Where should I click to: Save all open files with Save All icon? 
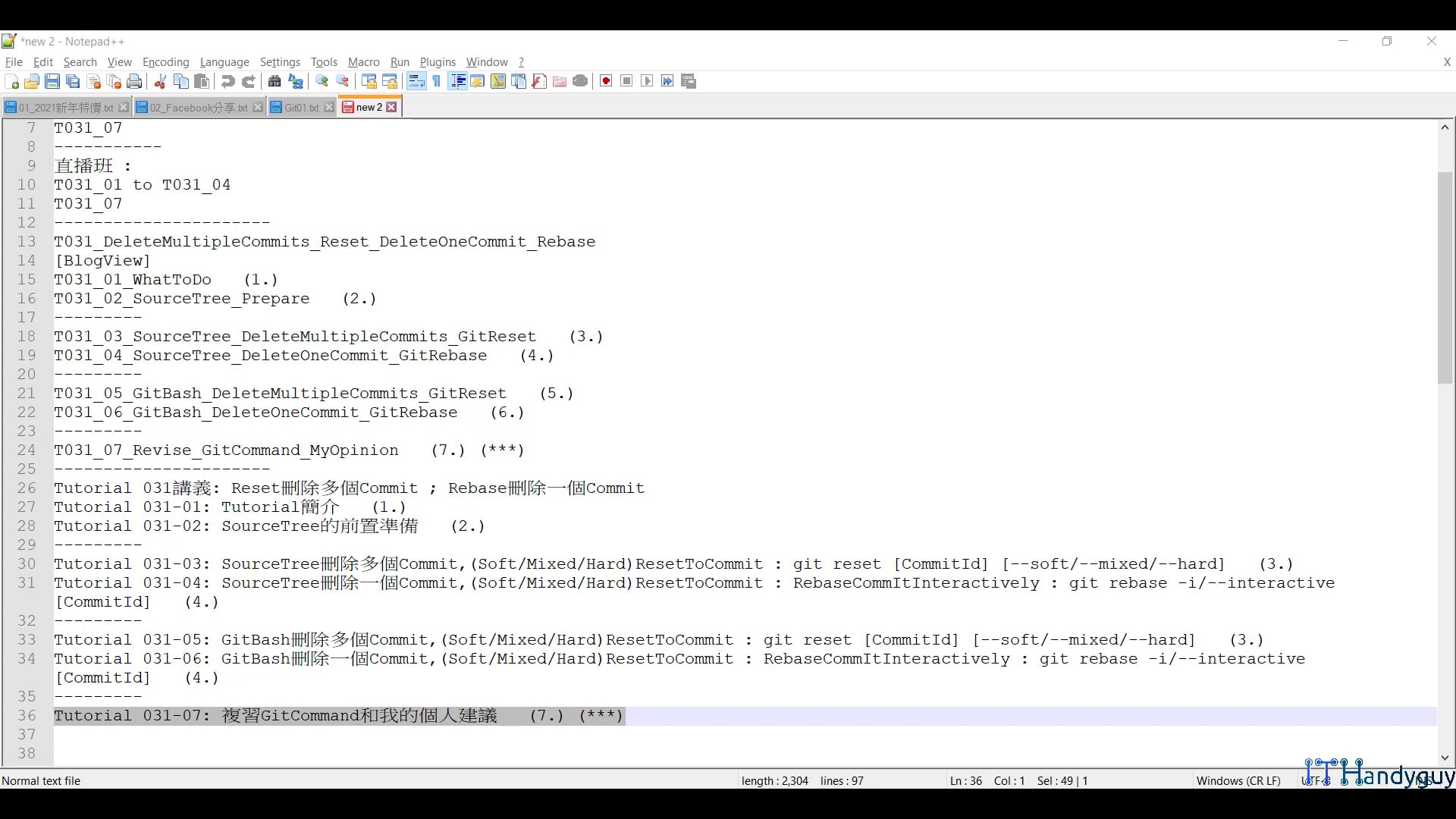tap(73, 81)
